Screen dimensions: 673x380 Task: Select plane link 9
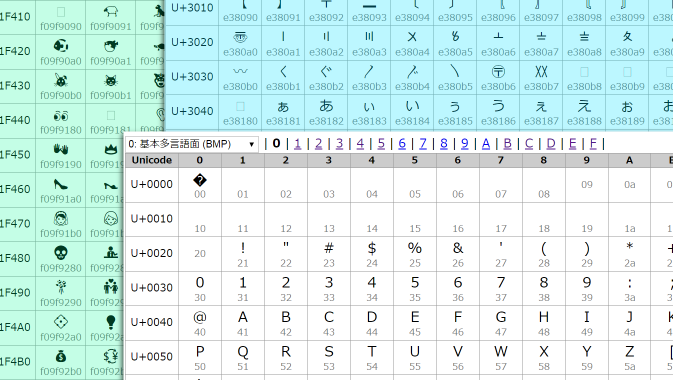(x=465, y=144)
